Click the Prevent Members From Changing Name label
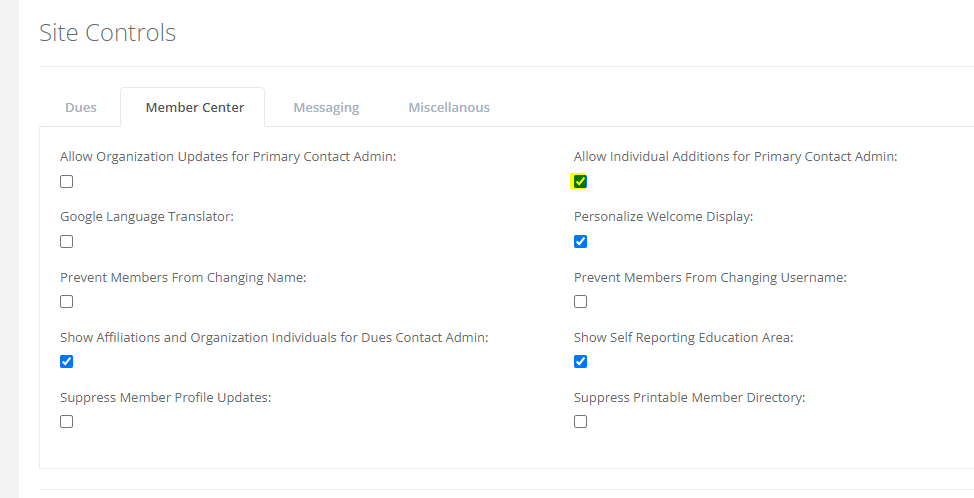 pos(183,277)
